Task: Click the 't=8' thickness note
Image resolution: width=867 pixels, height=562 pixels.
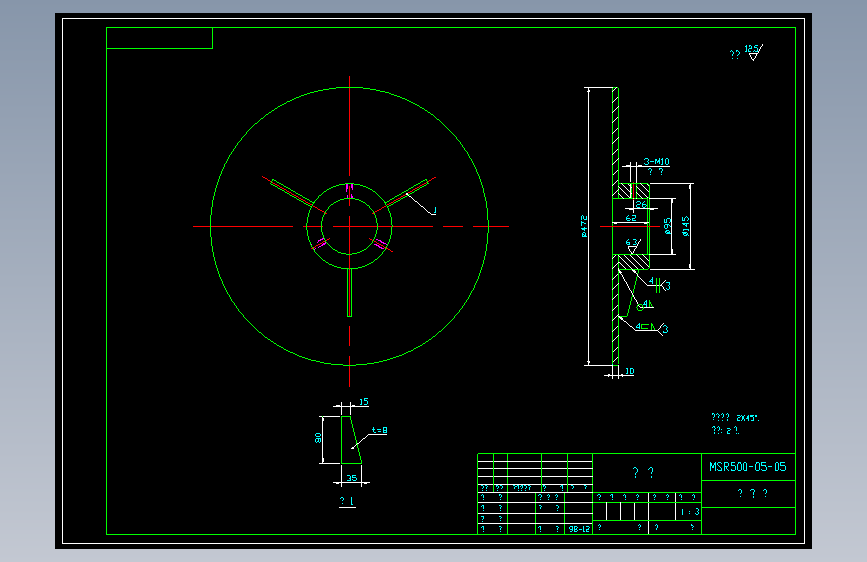Action: click(x=379, y=430)
